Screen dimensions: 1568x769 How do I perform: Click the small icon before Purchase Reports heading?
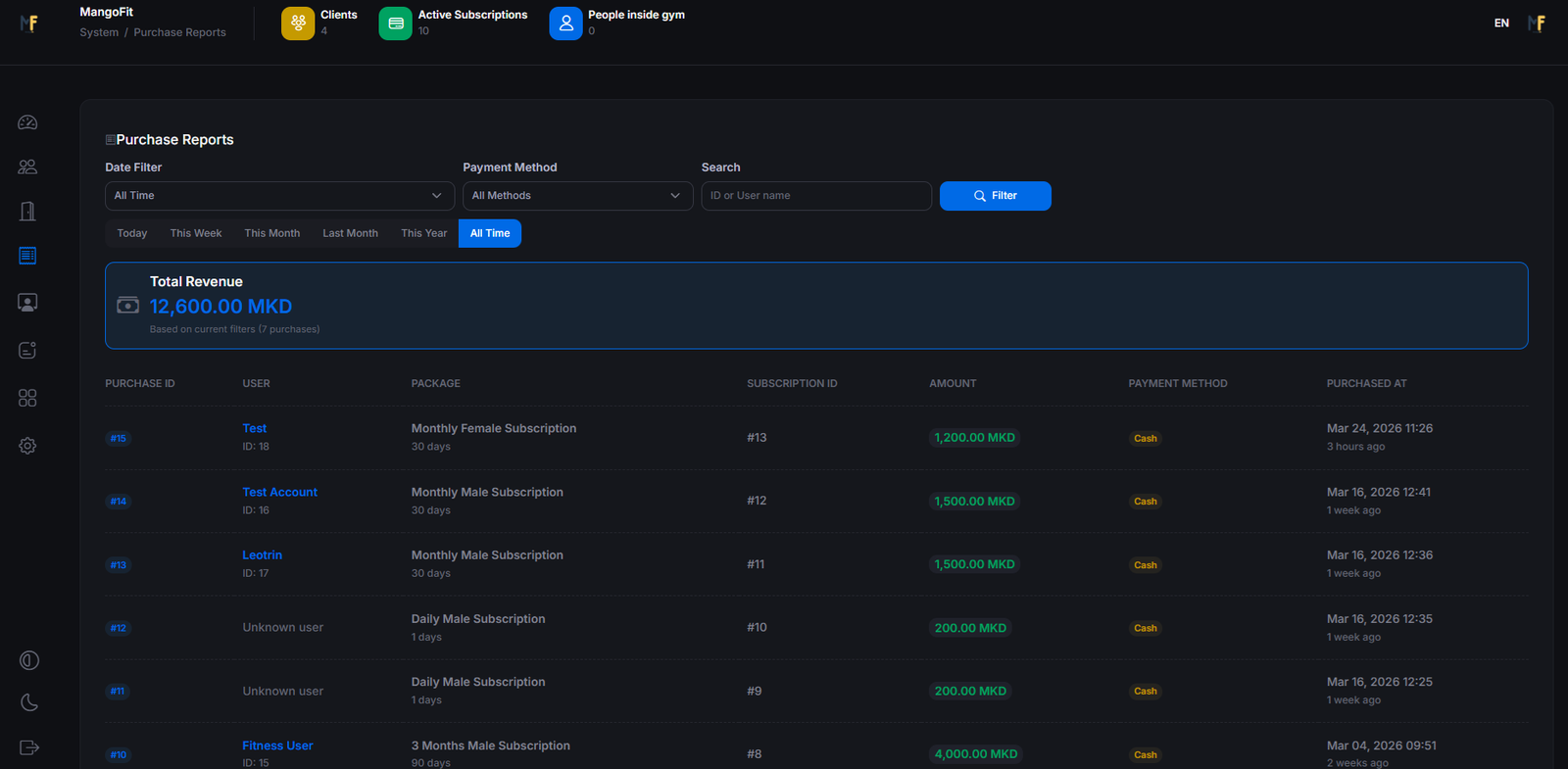(110, 140)
